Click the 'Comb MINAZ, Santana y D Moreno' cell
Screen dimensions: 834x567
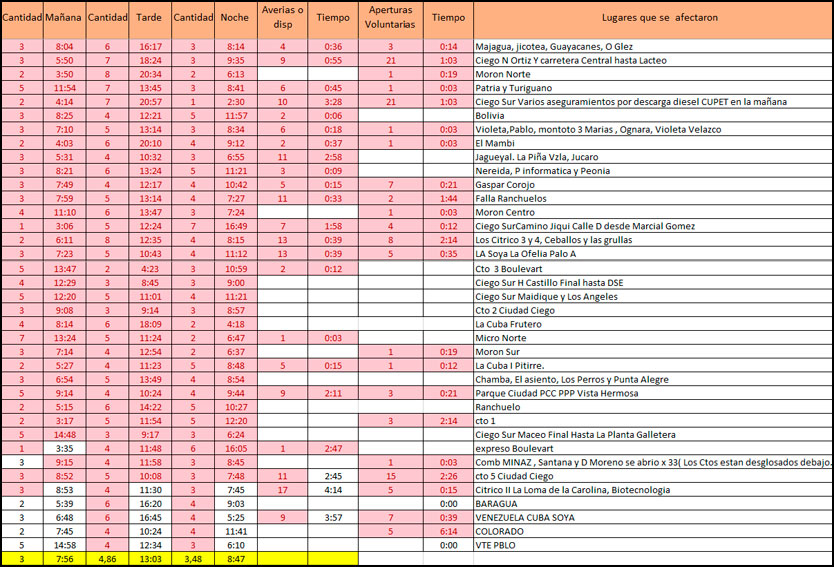pos(653,462)
